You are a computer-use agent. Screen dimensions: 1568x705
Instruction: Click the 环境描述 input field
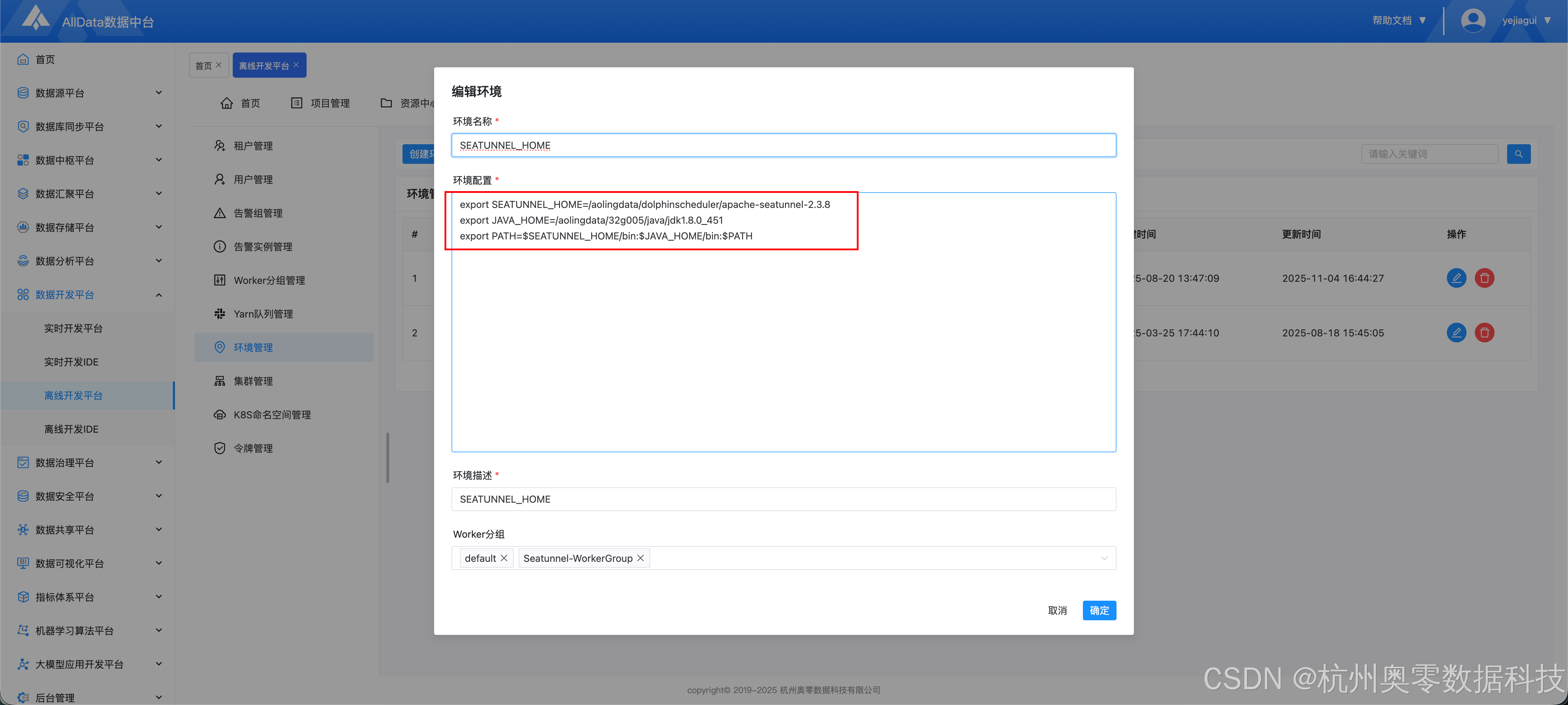pyautogui.click(x=783, y=498)
